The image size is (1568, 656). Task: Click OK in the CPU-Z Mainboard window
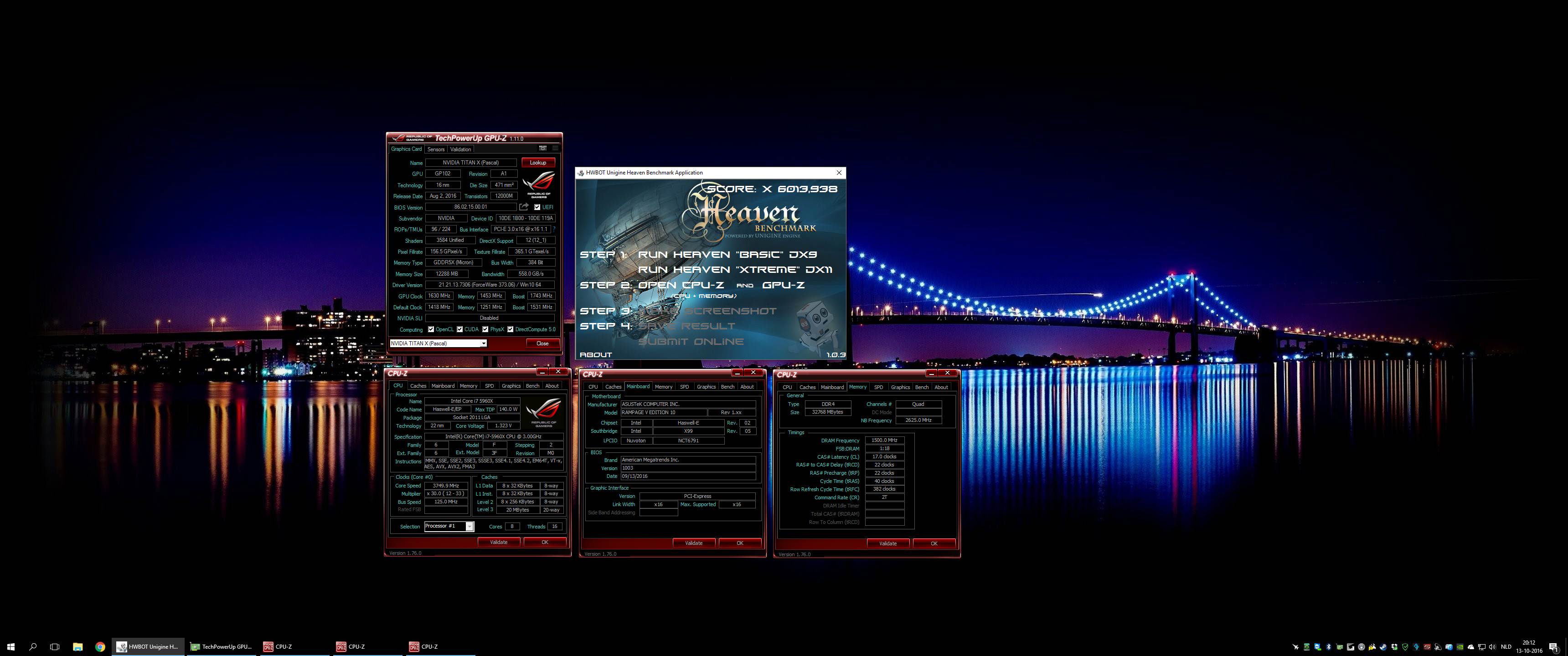tap(740, 543)
